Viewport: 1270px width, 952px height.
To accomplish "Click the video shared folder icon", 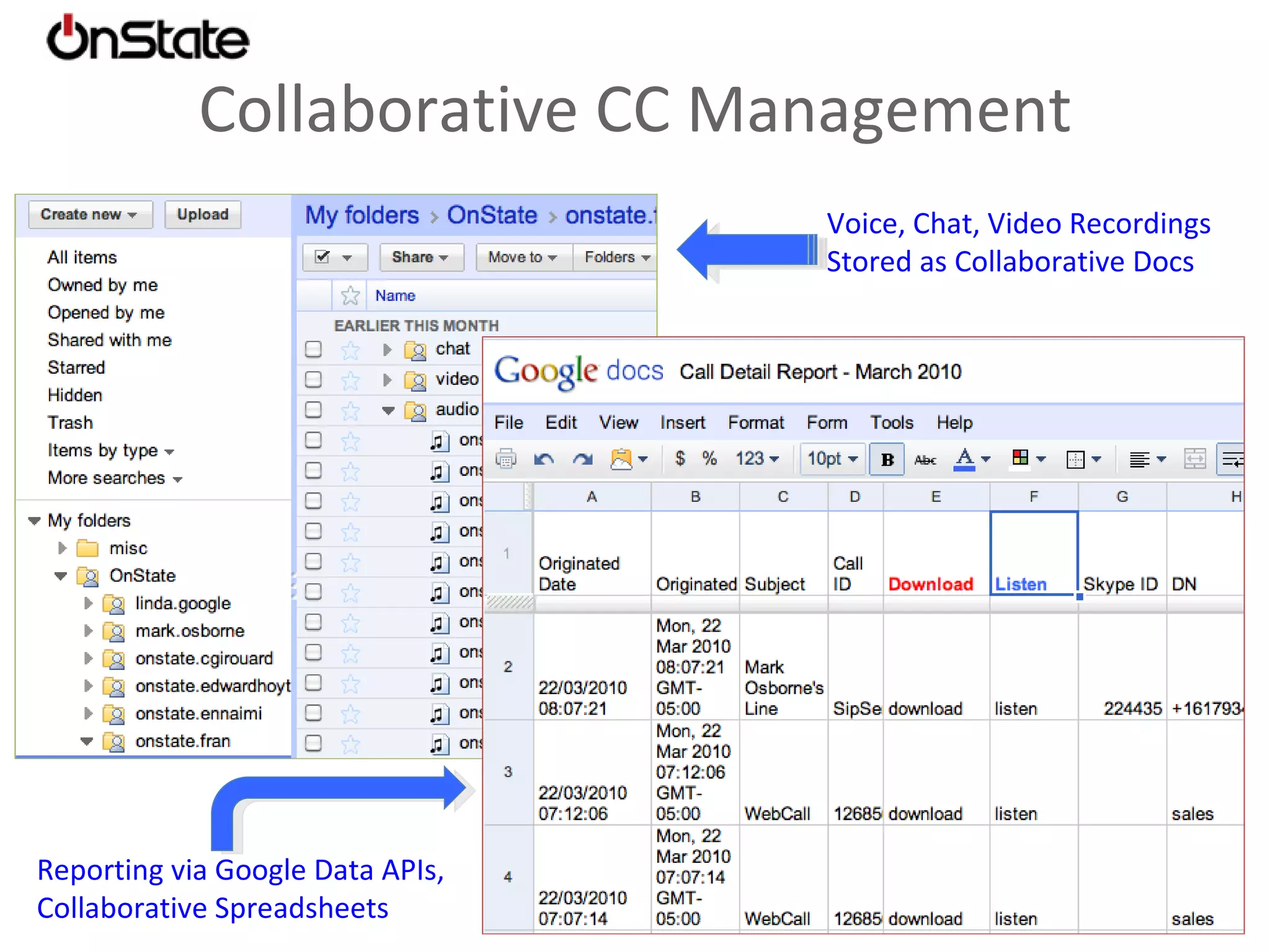I will pos(415,380).
